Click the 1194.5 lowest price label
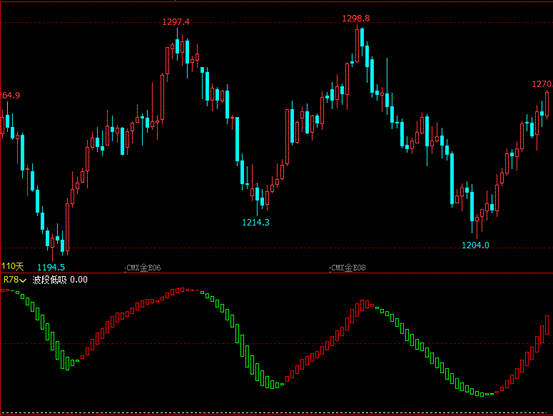Image resolution: width=553 pixels, height=416 pixels. pyautogui.click(x=51, y=267)
